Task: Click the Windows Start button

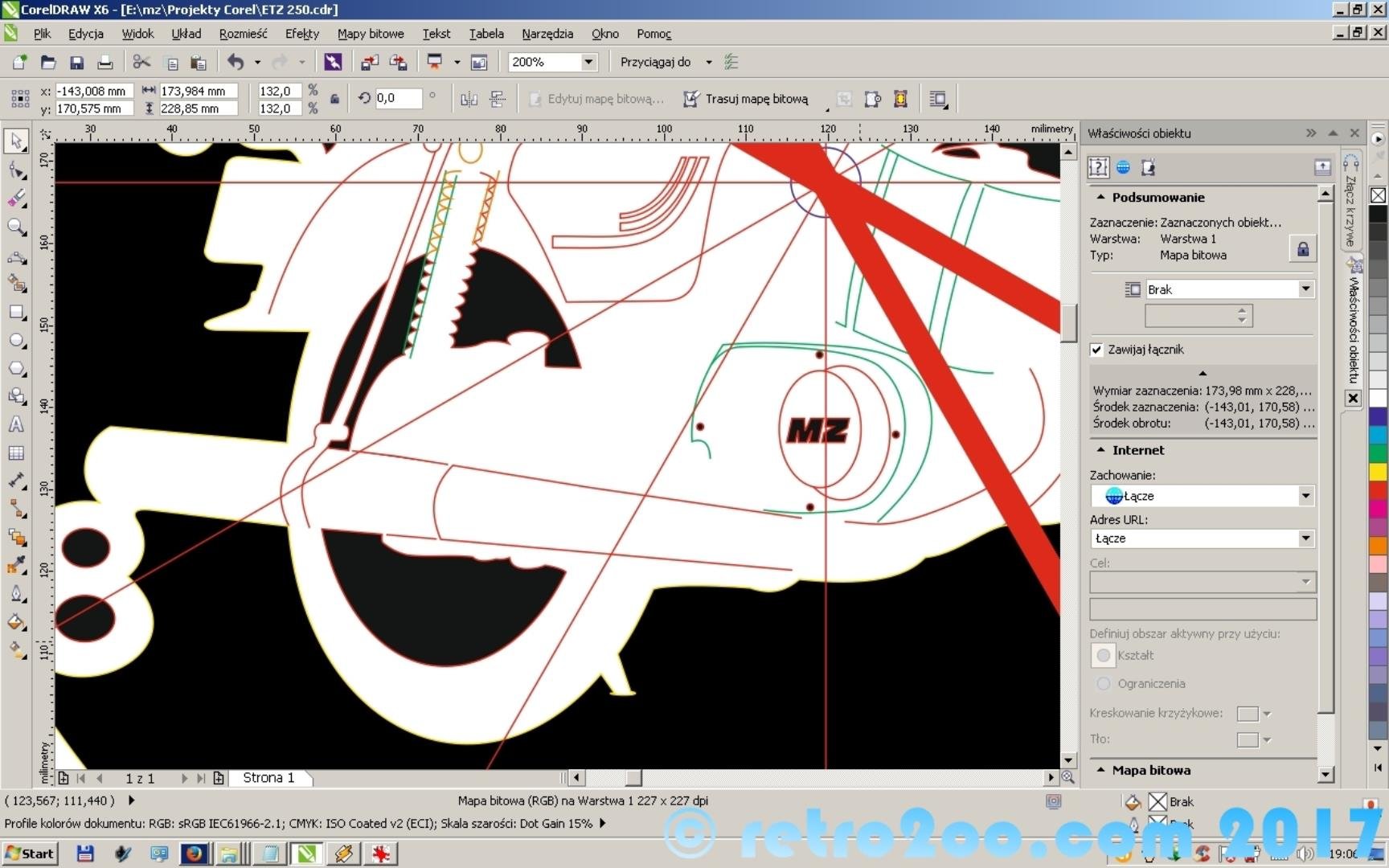Action: tap(30, 854)
